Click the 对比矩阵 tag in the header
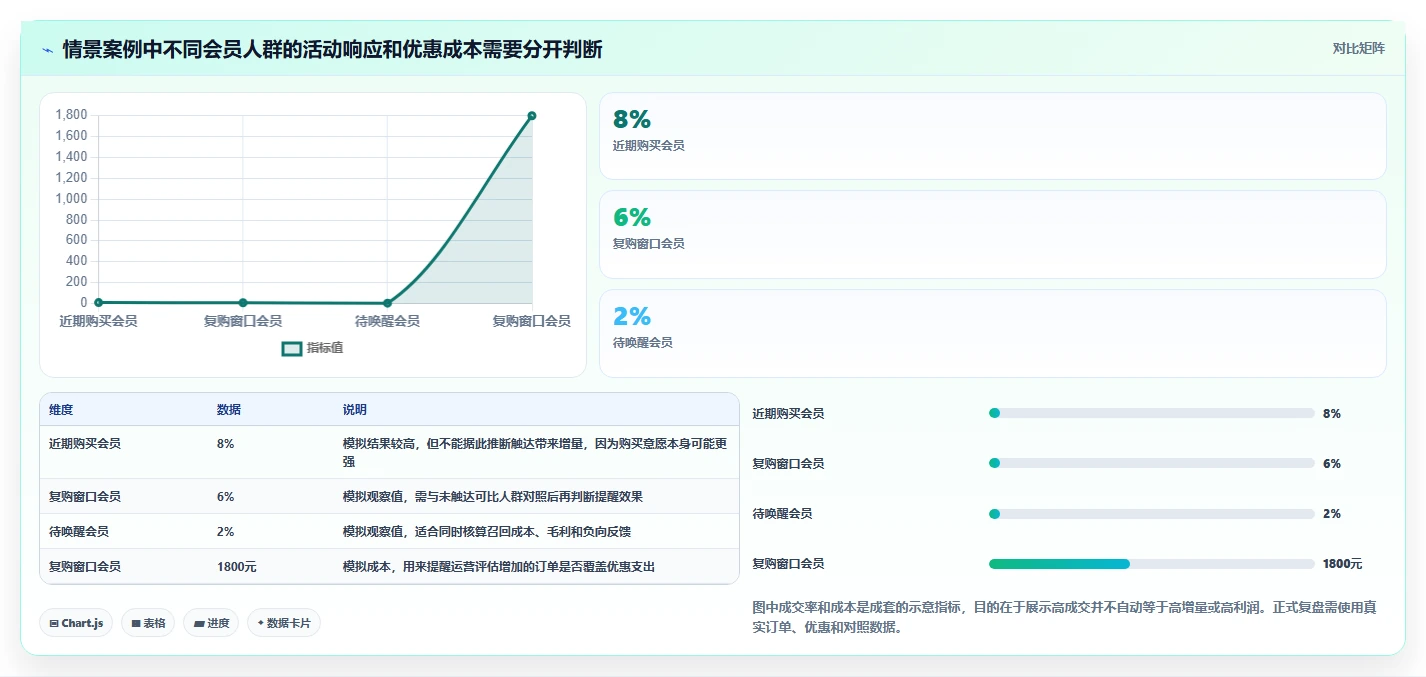This screenshot has width=1426, height=677. coord(1358,48)
